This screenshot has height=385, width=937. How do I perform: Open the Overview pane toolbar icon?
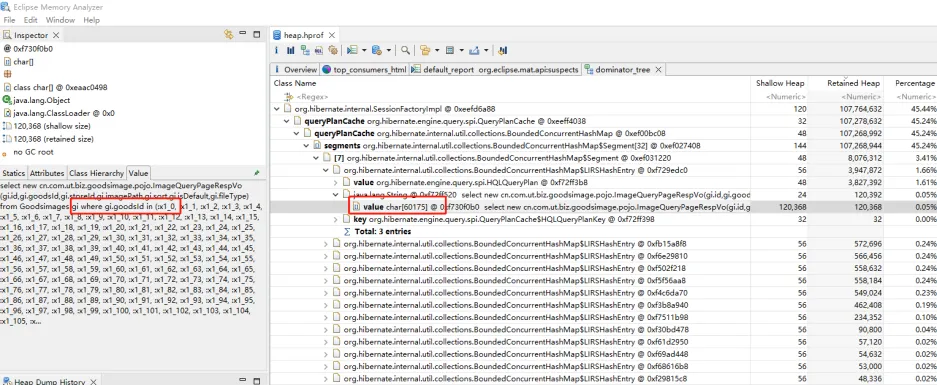pos(276,50)
